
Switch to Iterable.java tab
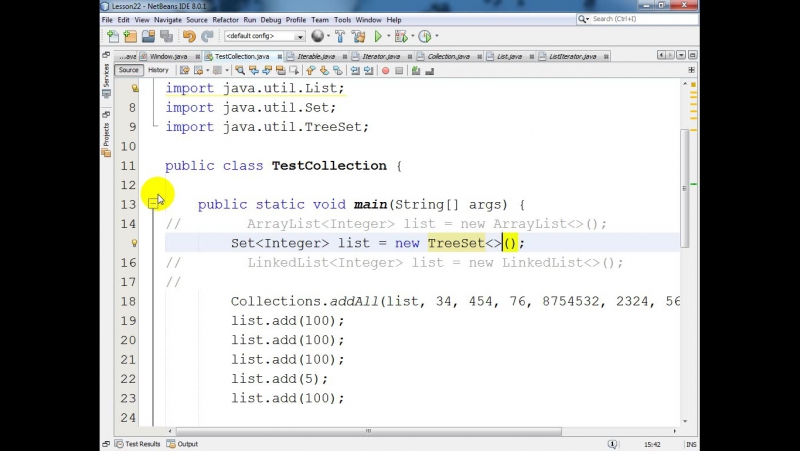click(x=316, y=56)
